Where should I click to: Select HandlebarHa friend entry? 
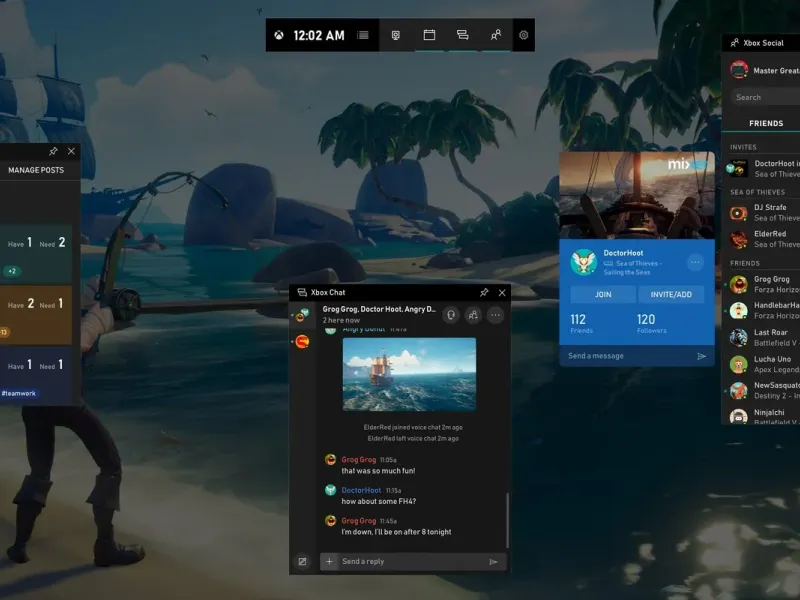[x=763, y=310]
